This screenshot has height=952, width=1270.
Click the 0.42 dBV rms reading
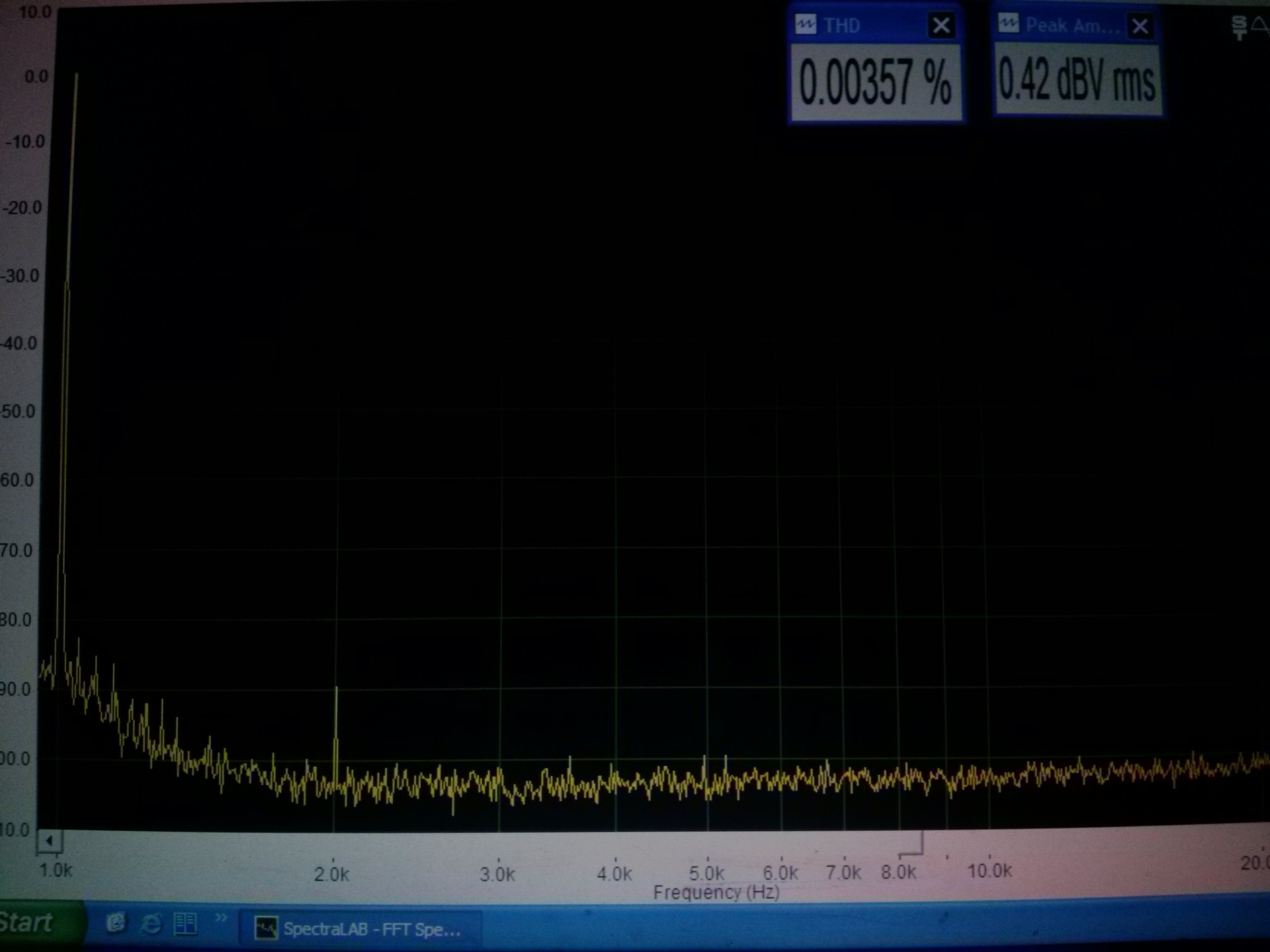click(1076, 81)
